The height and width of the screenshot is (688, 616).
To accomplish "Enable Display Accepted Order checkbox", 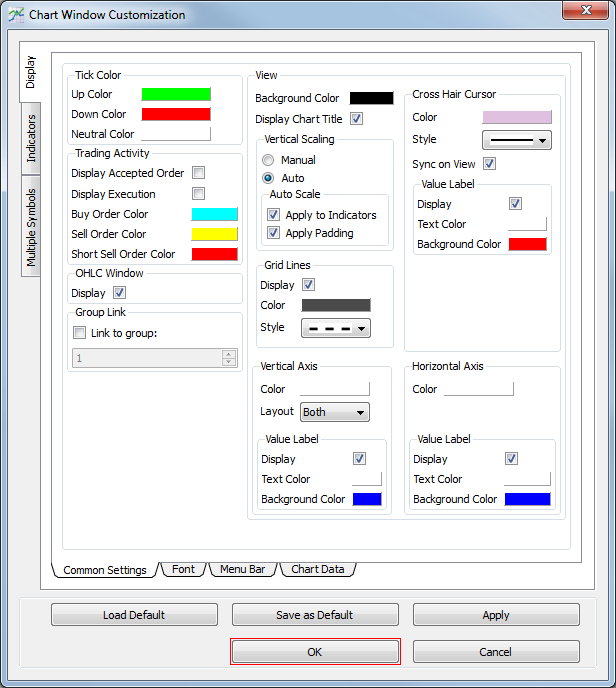I will pyautogui.click(x=199, y=173).
